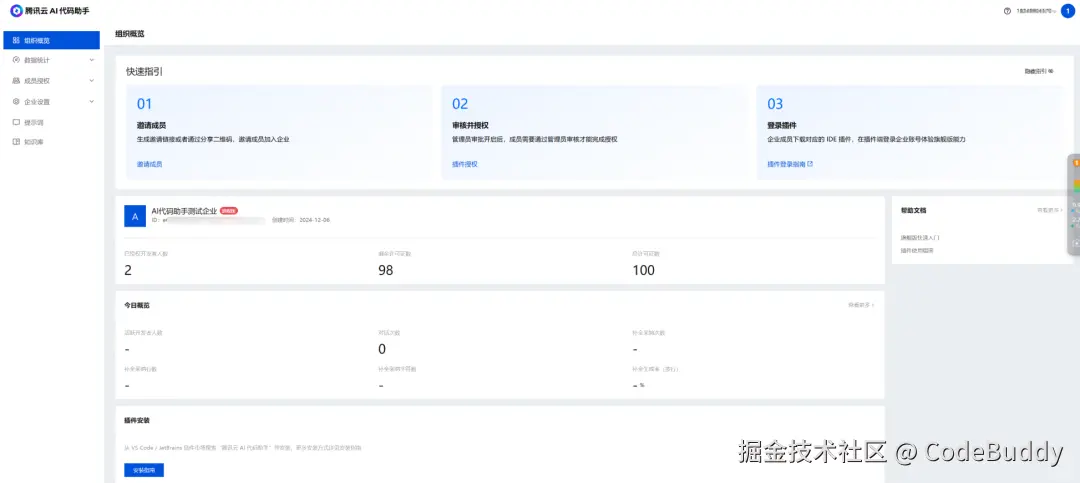The height and width of the screenshot is (483, 1080).
Task: Click the help question-mark icon in header
Action: tap(1007, 11)
